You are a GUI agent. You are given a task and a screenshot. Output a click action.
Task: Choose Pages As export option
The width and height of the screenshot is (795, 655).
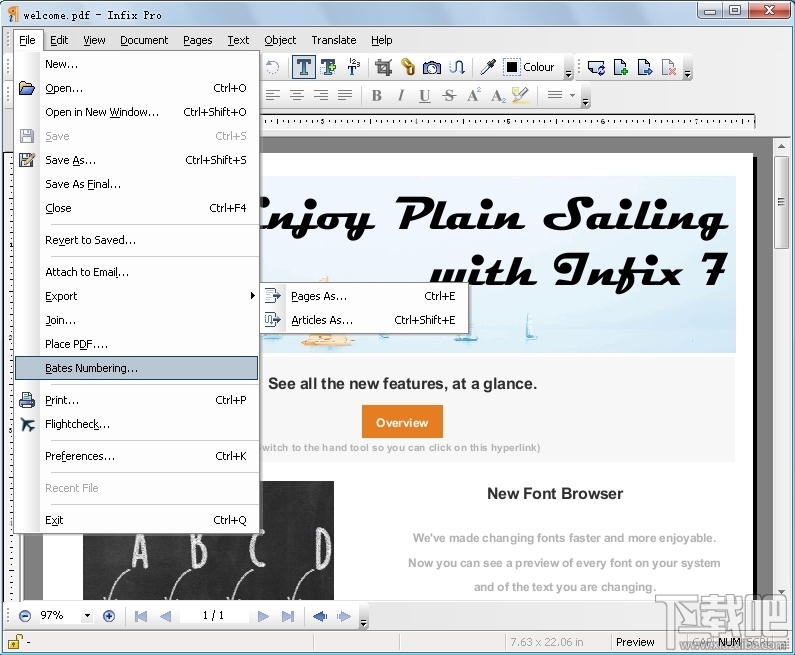tap(364, 296)
